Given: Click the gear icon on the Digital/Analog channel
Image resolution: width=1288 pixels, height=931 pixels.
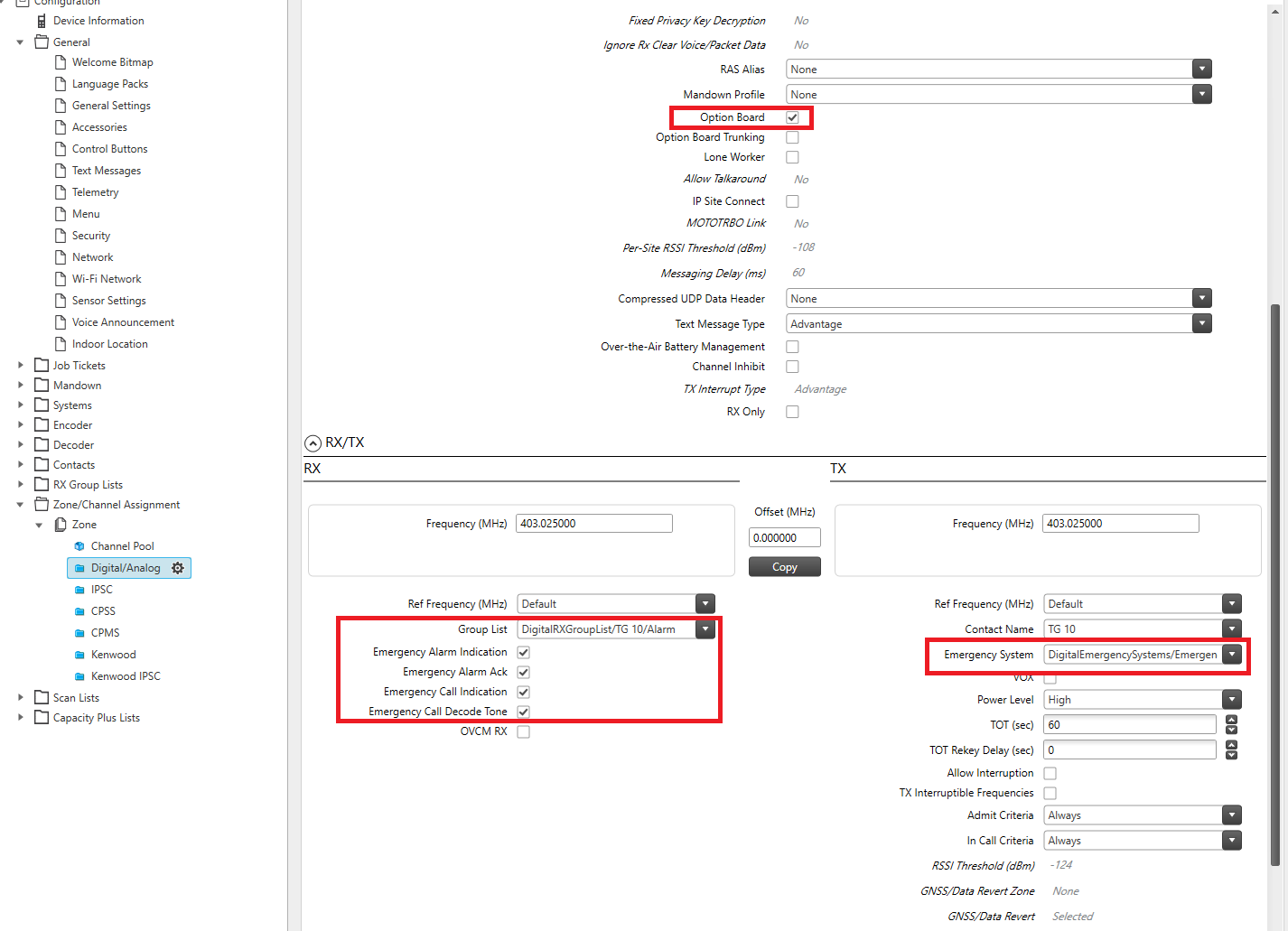Looking at the screenshot, I should tap(177, 567).
